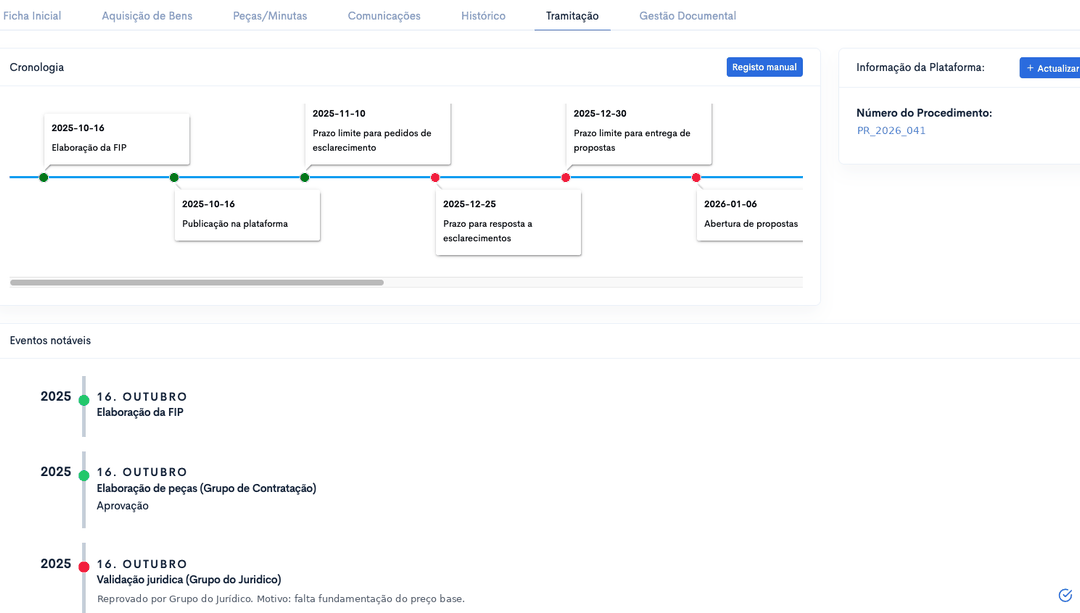This screenshot has height=613, width=1080.
Task: Select the Elaboração da FIP timeline card
Action: point(117,139)
